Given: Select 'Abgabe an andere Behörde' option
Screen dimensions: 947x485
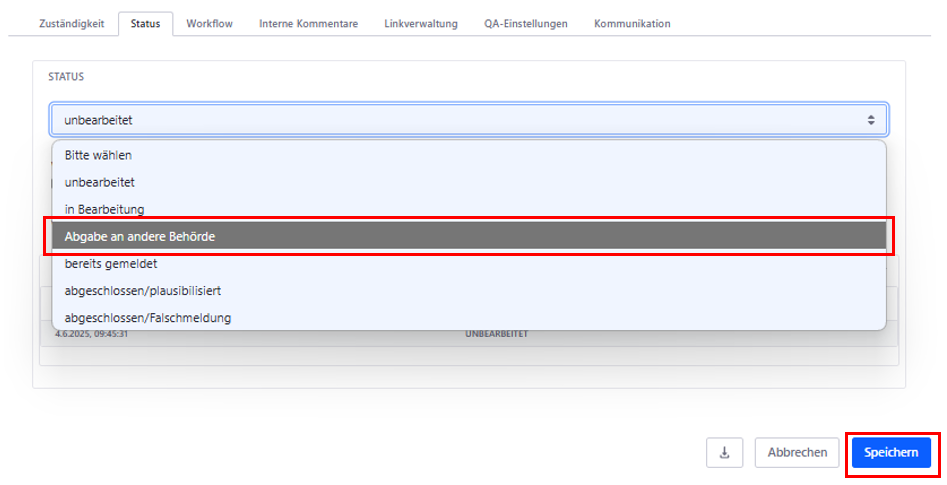Looking at the screenshot, I should tap(469, 236).
